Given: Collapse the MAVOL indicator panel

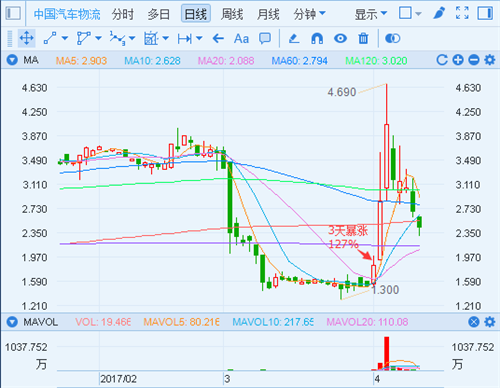Looking at the screenshot, I should [x=12, y=322].
